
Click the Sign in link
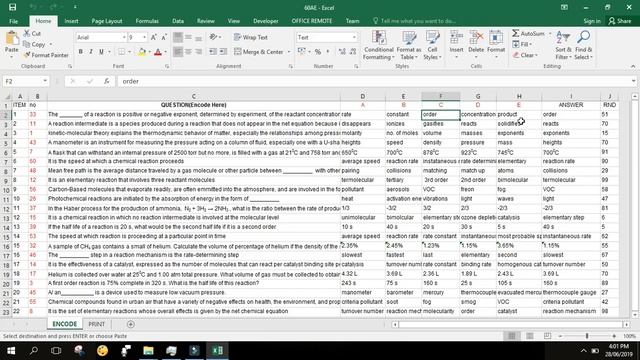point(592,21)
